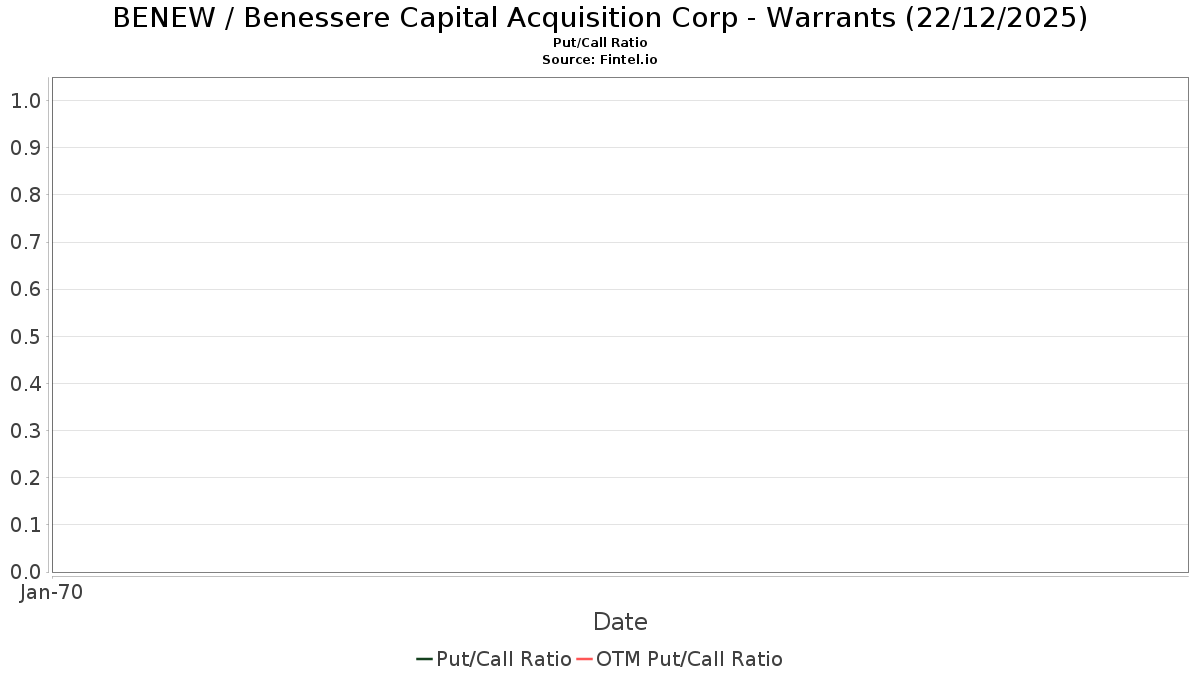
Task: Click the 0.0 y-axis tick label
Action: click(x=25, y=572)
